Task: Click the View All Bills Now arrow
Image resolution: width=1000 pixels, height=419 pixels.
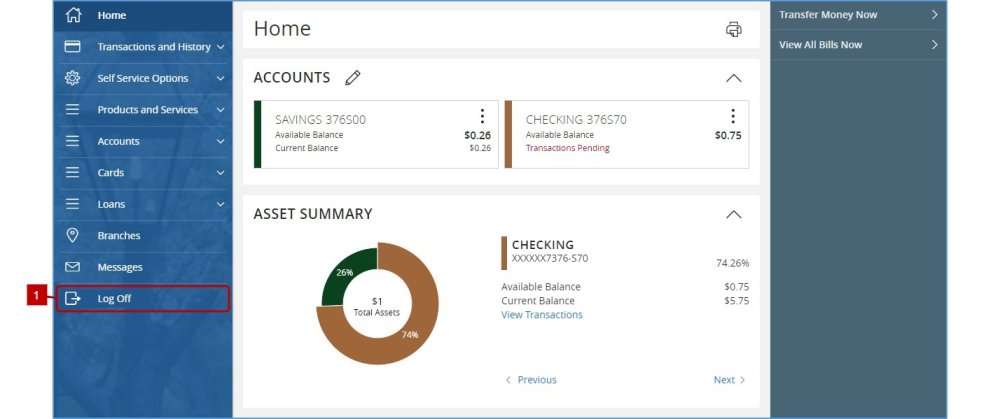Action: tap(934, 45)
